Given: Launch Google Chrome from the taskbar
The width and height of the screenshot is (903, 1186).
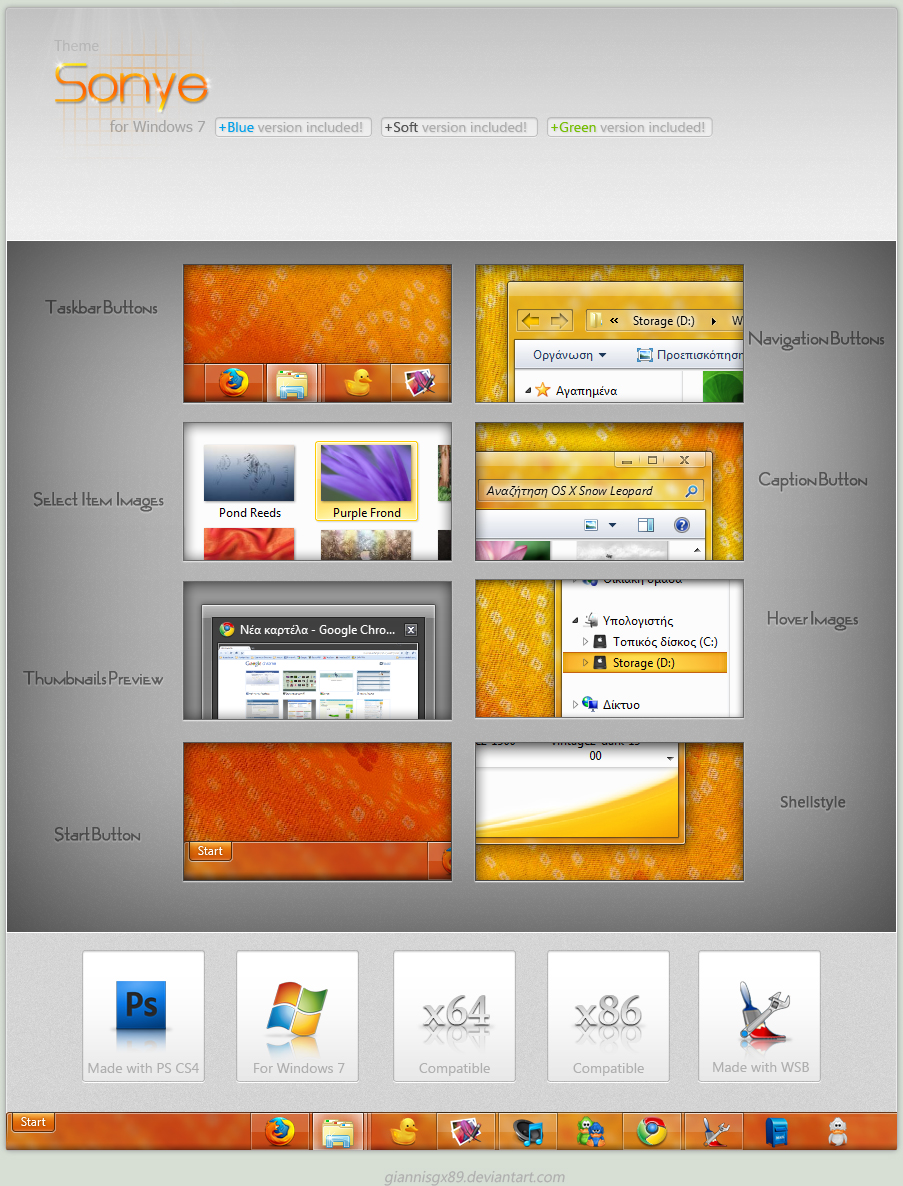Looking at the screenshot, I should (652, 1131).
